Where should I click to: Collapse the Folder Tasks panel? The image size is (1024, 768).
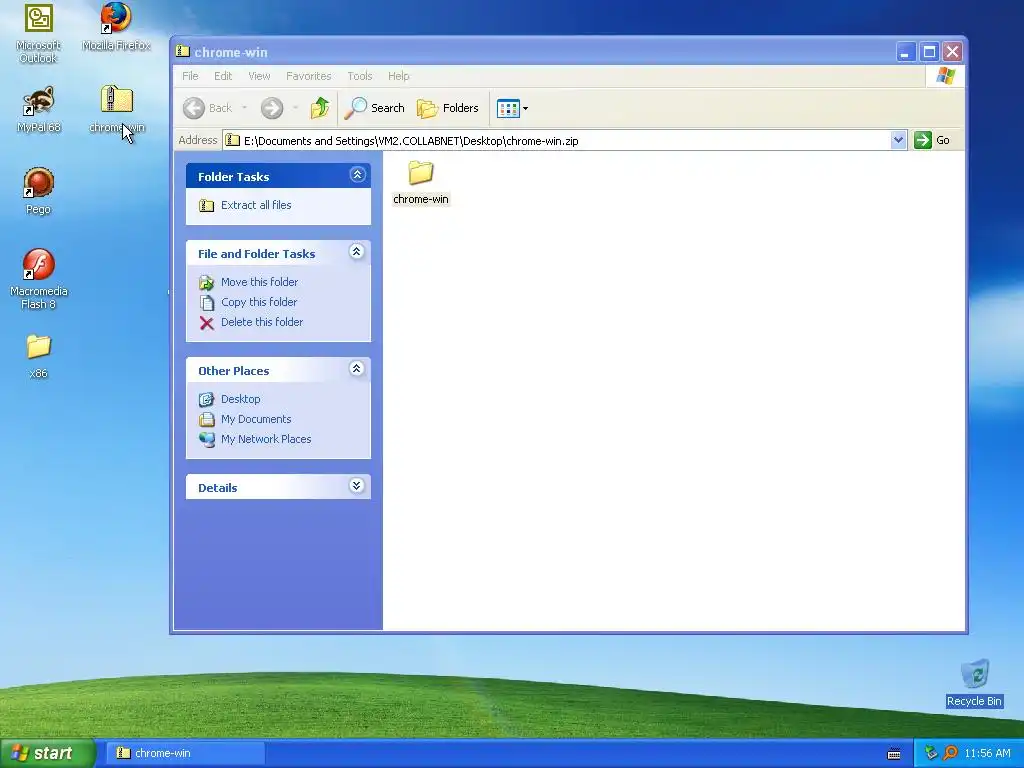(x=357, y=174)
